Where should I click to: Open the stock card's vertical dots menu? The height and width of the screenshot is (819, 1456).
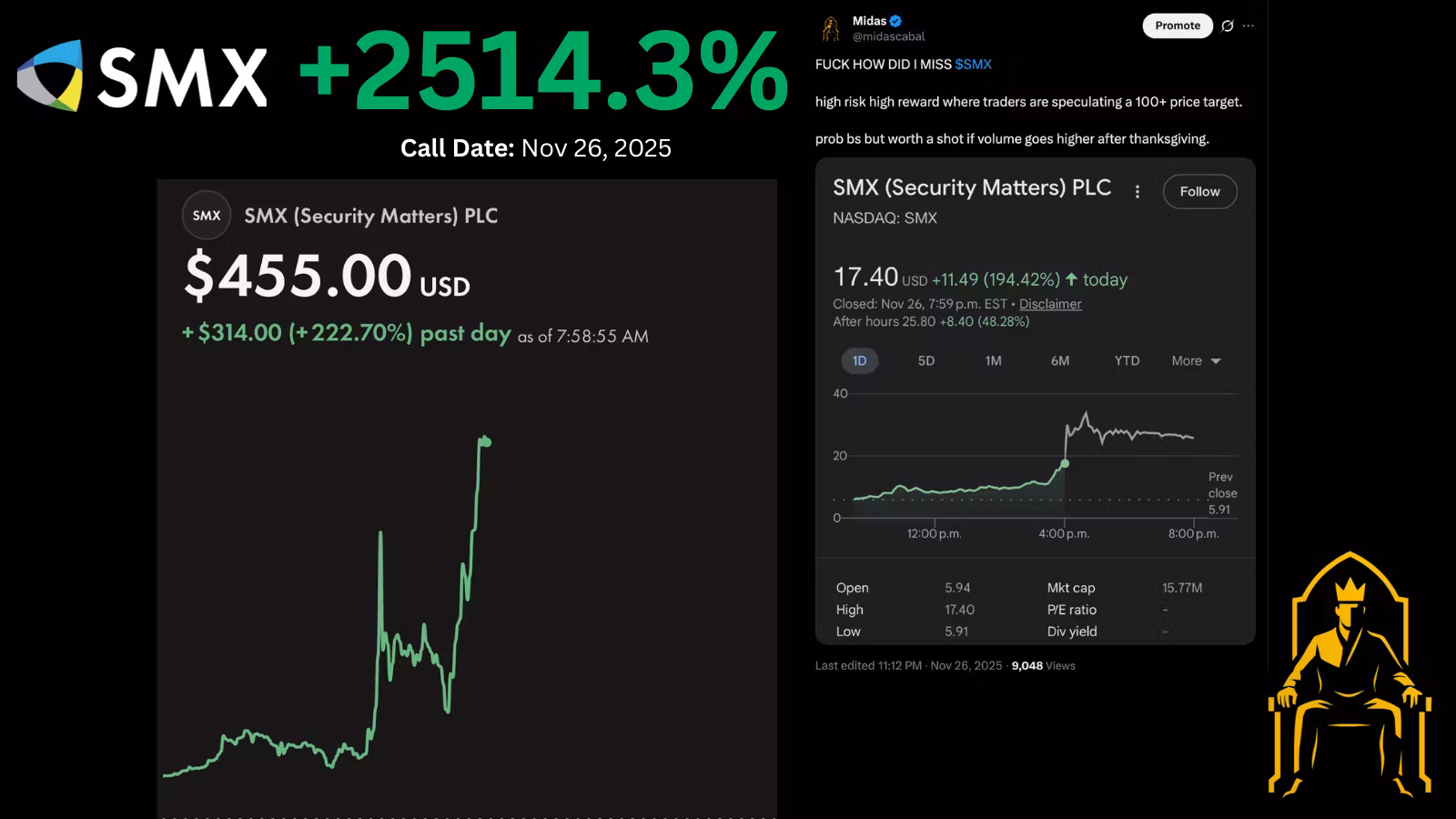[1137, 191]
